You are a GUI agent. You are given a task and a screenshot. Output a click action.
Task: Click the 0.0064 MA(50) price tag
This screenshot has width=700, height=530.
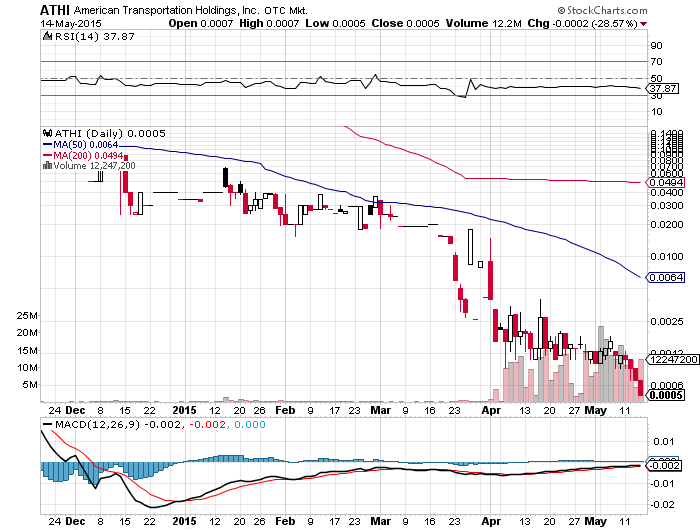666,277
